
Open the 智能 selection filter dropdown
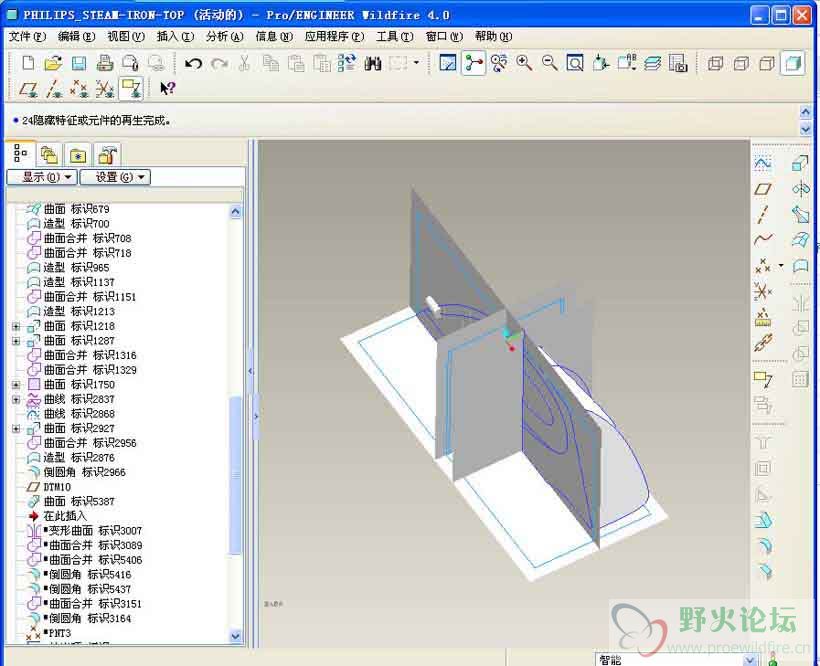749,660
